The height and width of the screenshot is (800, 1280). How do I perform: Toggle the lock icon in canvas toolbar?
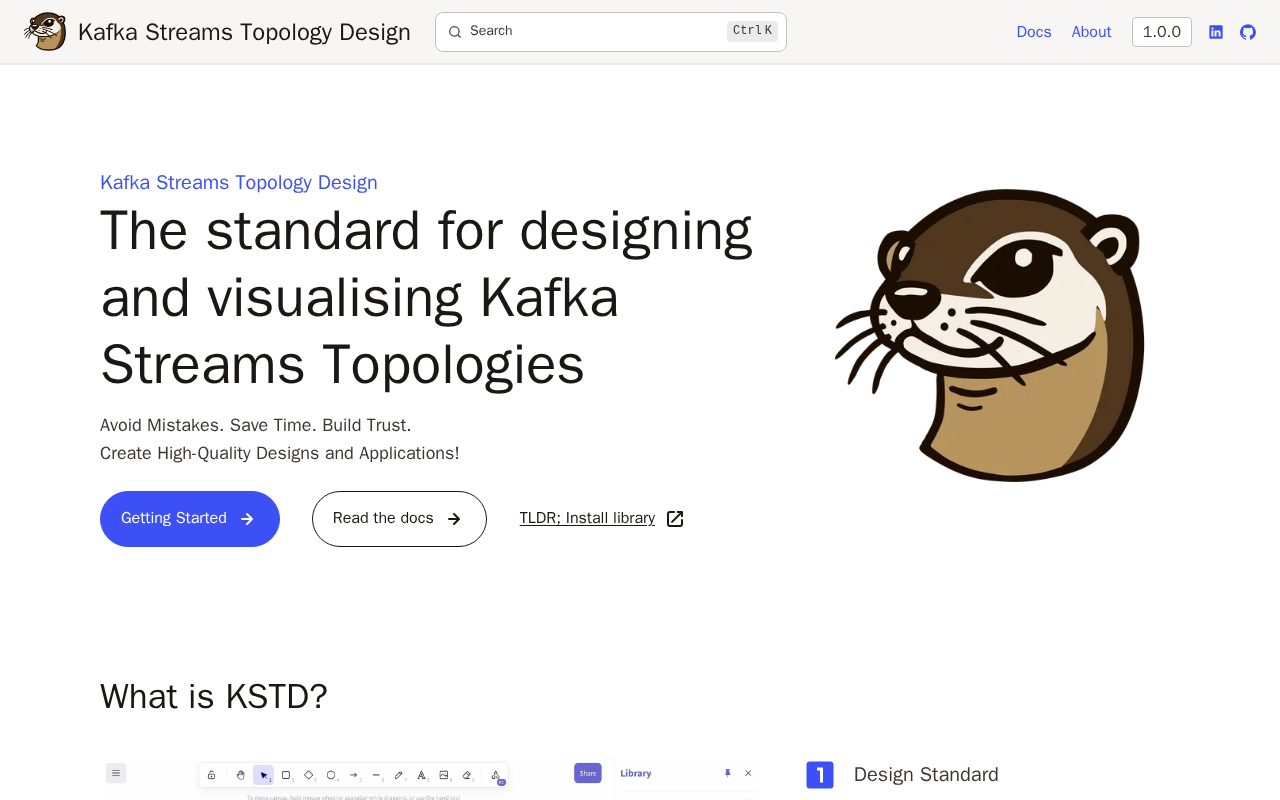212,775
